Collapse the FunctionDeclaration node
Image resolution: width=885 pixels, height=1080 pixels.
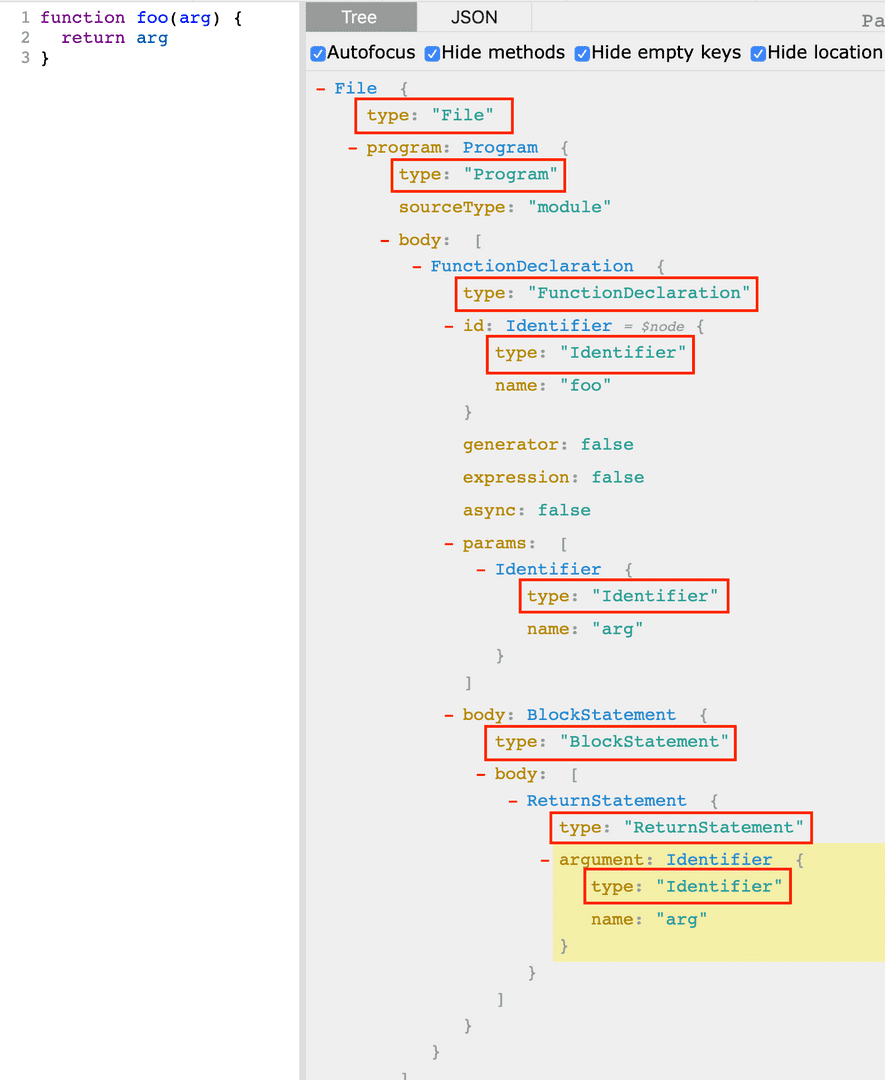pyautogui.click(x=416, y=266)
